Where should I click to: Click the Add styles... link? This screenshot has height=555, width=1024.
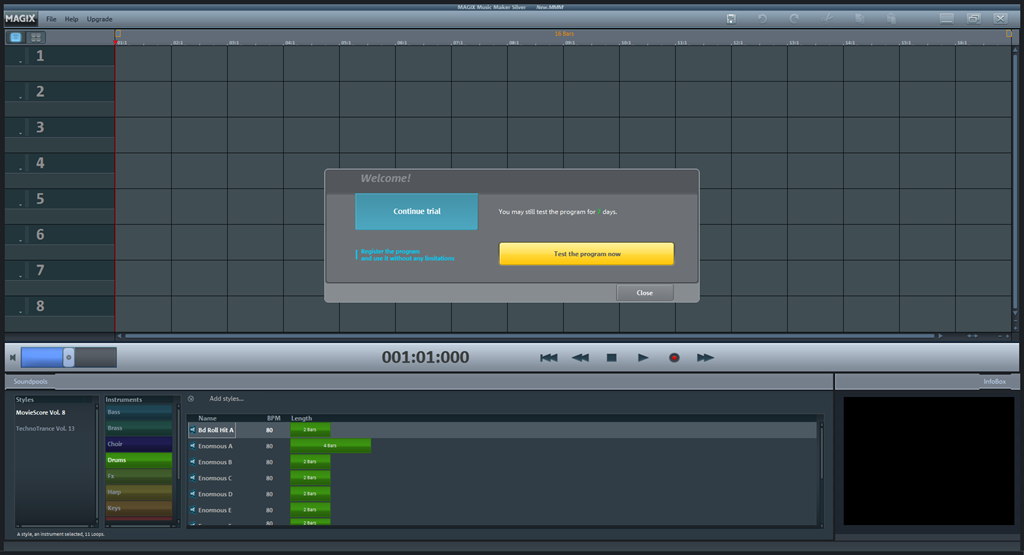[226, 398]
